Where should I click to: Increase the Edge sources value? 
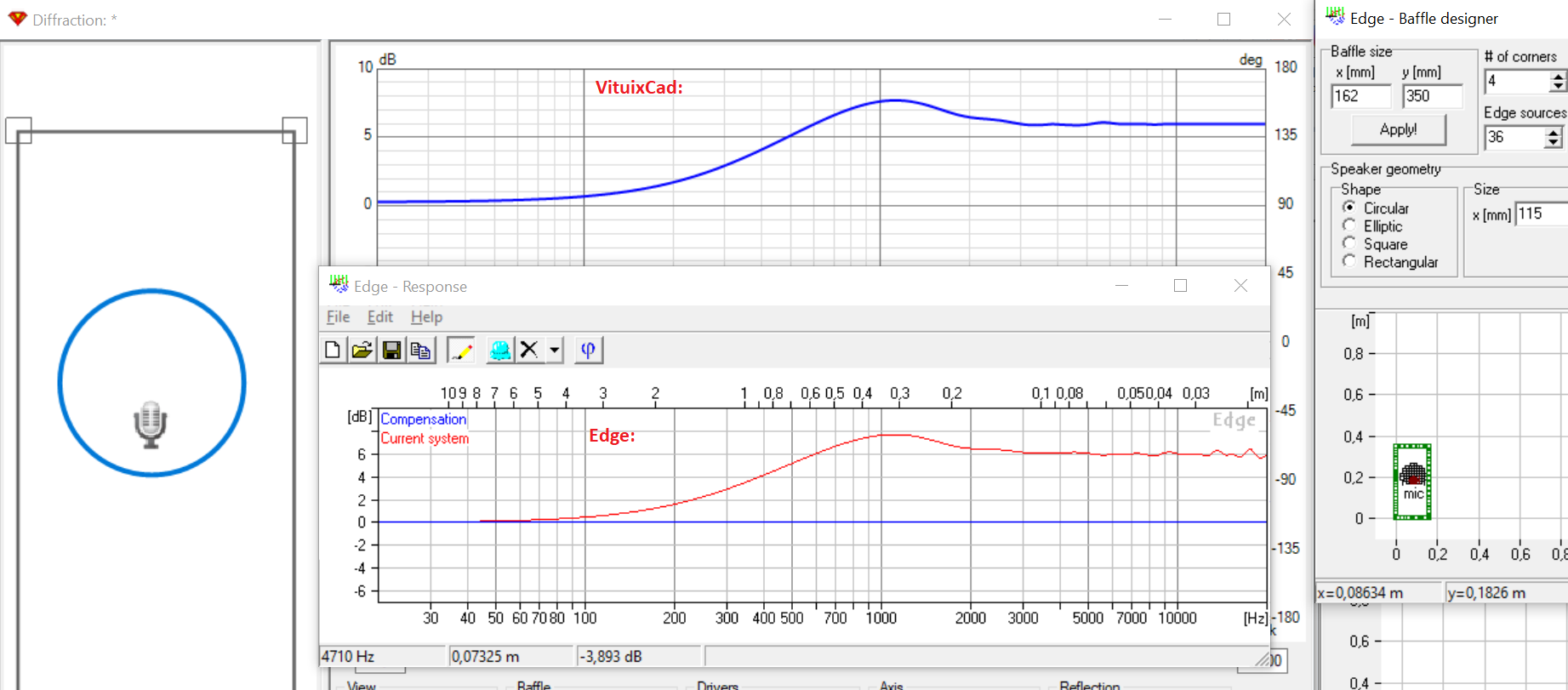(1554, 132)
